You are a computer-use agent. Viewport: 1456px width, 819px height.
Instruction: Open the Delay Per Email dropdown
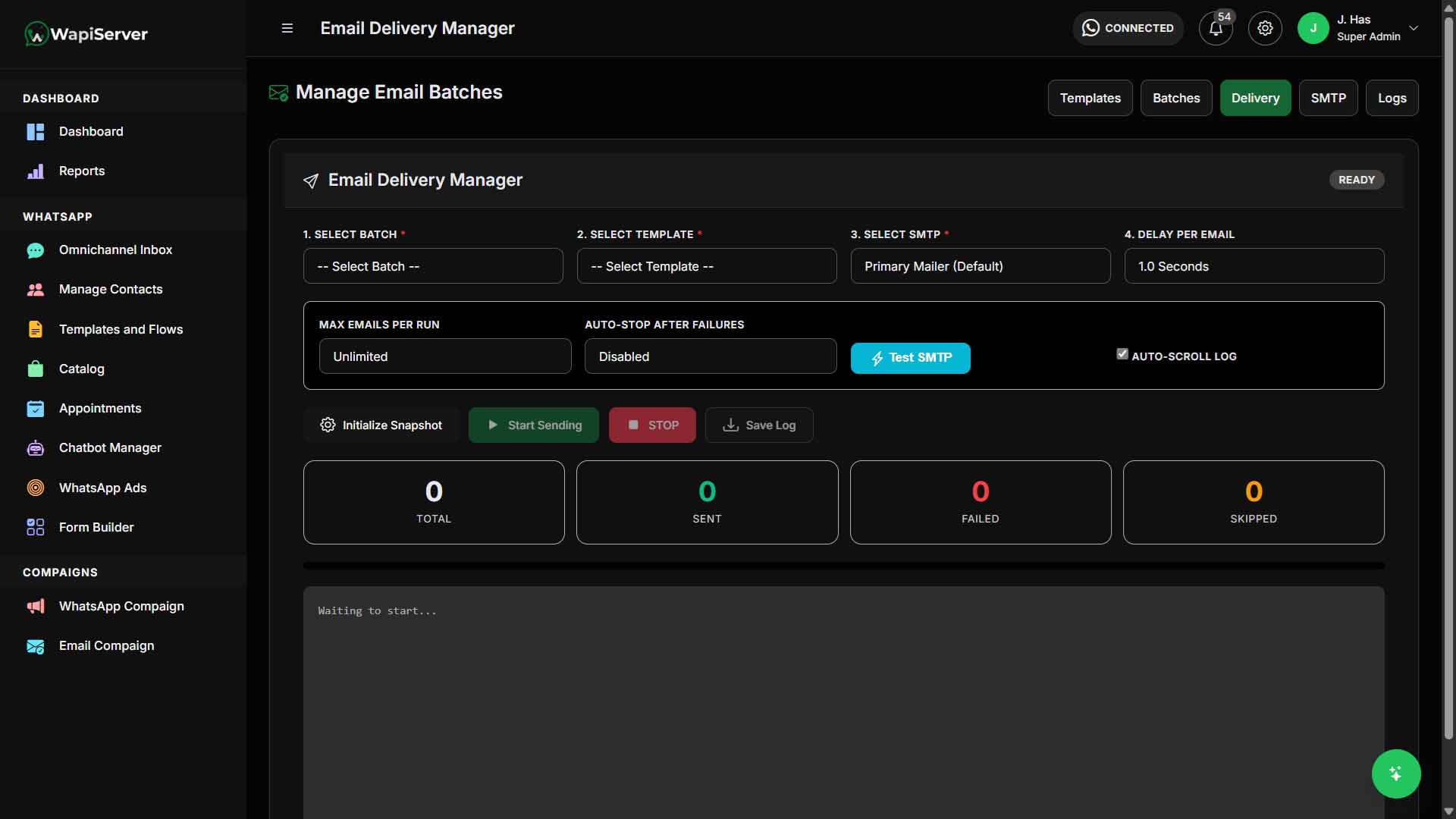(x=1254, y=266)
